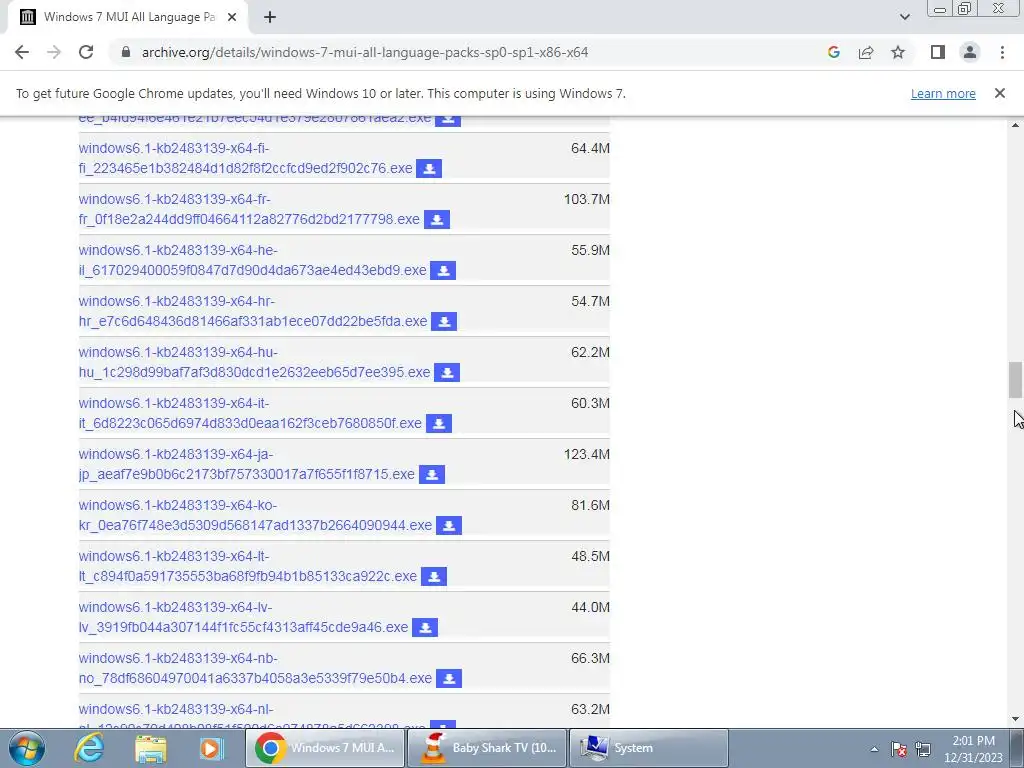Go back with Chrome back arrow

coord(22,52)
